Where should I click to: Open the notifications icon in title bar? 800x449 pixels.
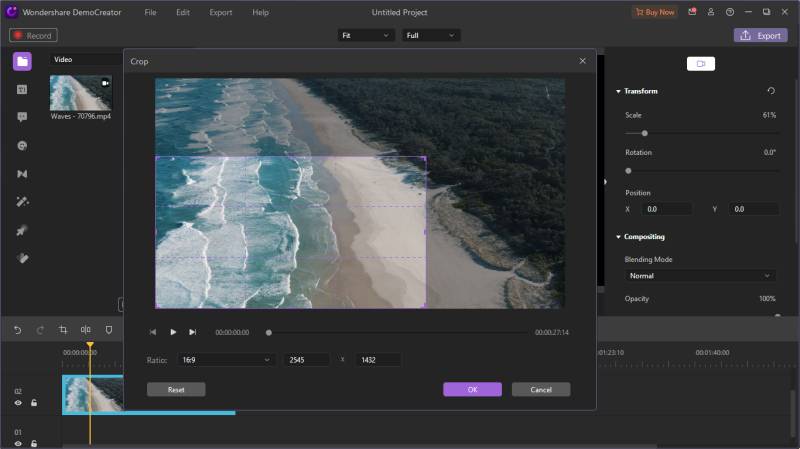click(692, 12)
